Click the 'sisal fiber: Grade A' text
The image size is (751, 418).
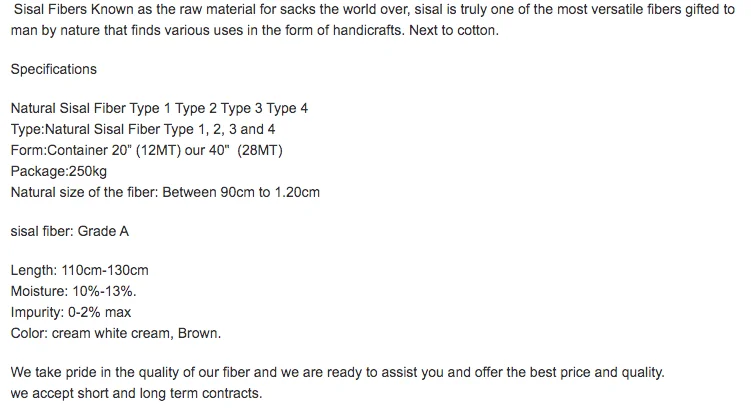click(69, 231)
